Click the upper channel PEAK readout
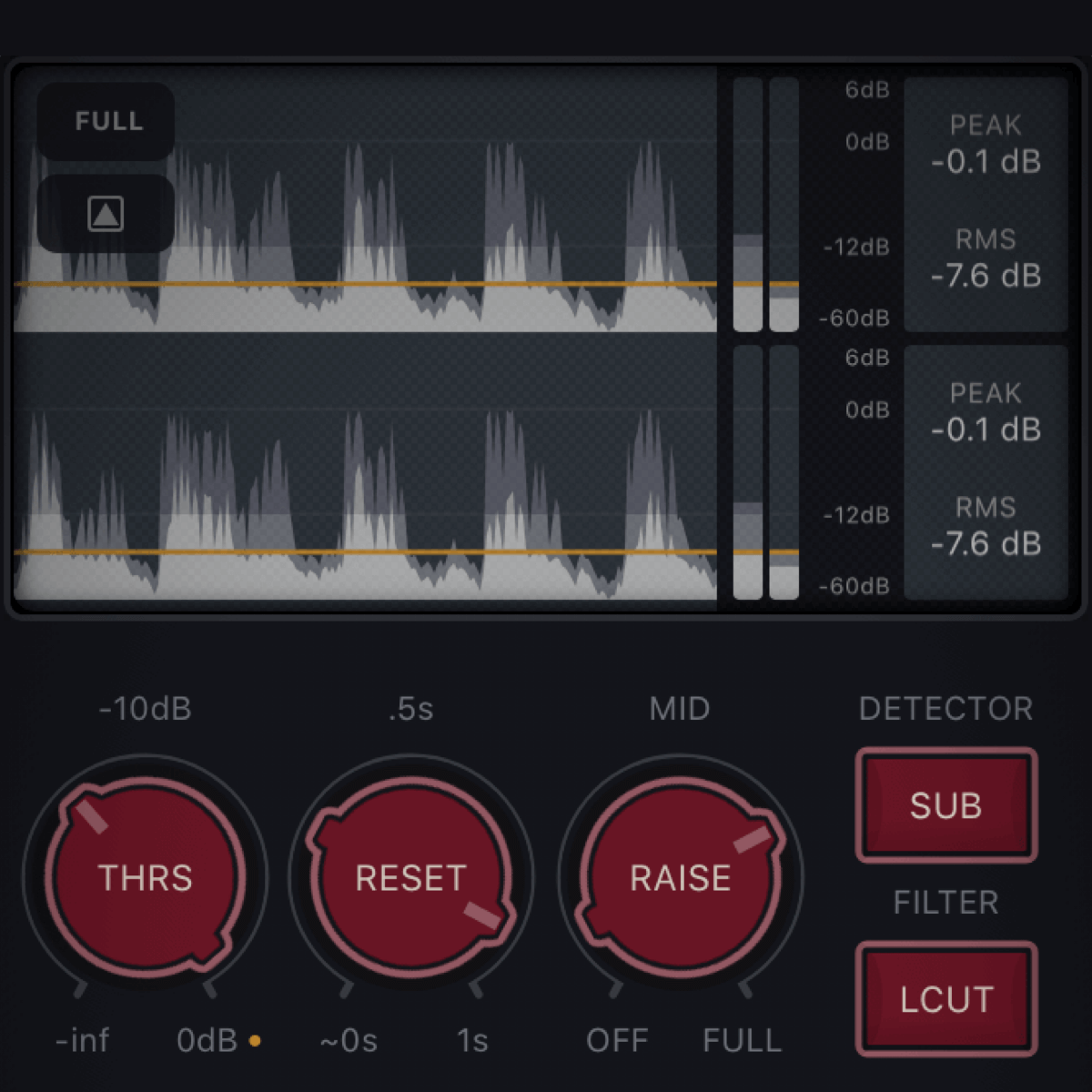The image size is (1092, 1092). click(x=986, y=146)
